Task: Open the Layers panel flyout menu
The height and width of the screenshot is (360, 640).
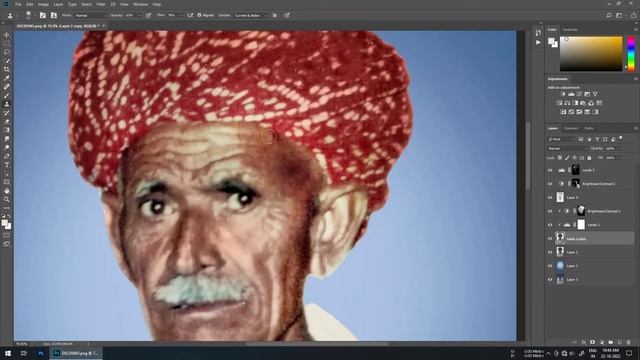Action: click(635, 128)
